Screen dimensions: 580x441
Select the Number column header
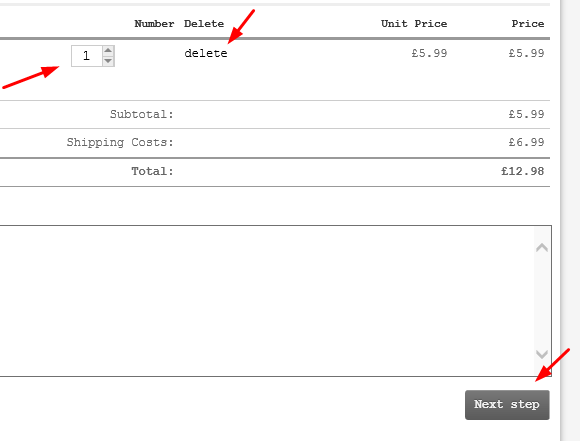(154, 24)
